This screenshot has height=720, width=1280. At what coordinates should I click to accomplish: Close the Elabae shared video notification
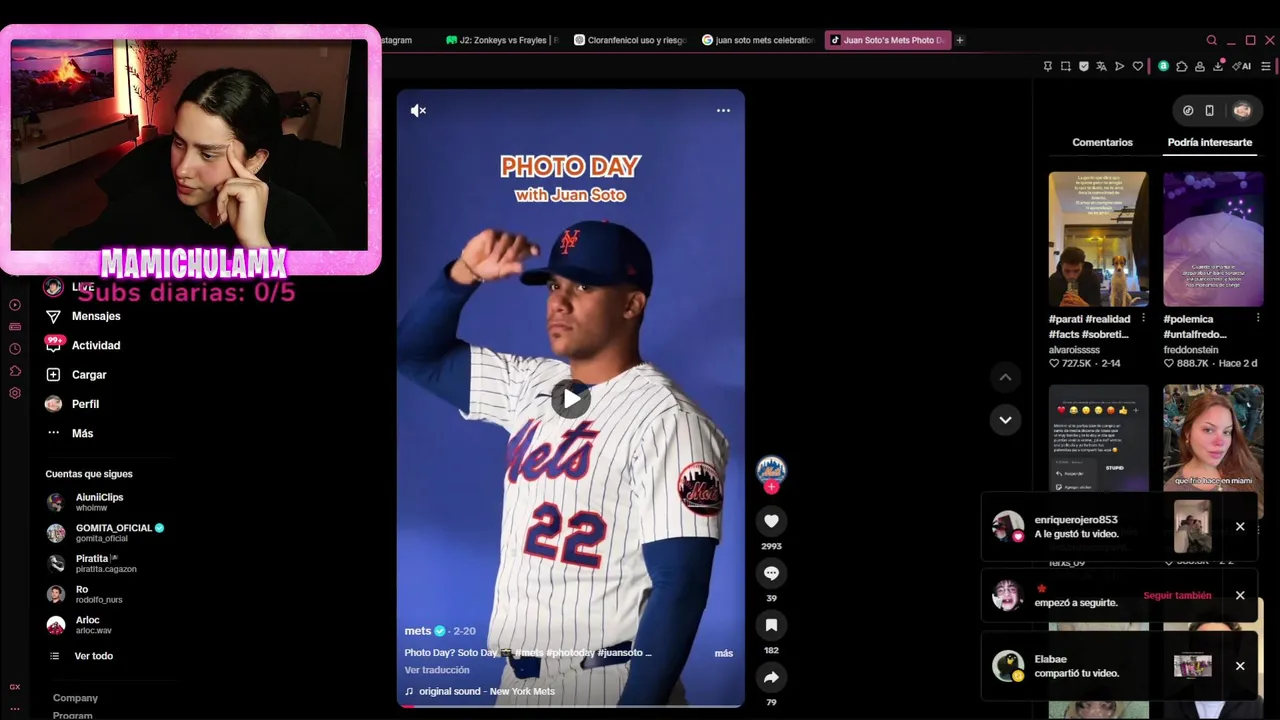[x=1240, y=666]
